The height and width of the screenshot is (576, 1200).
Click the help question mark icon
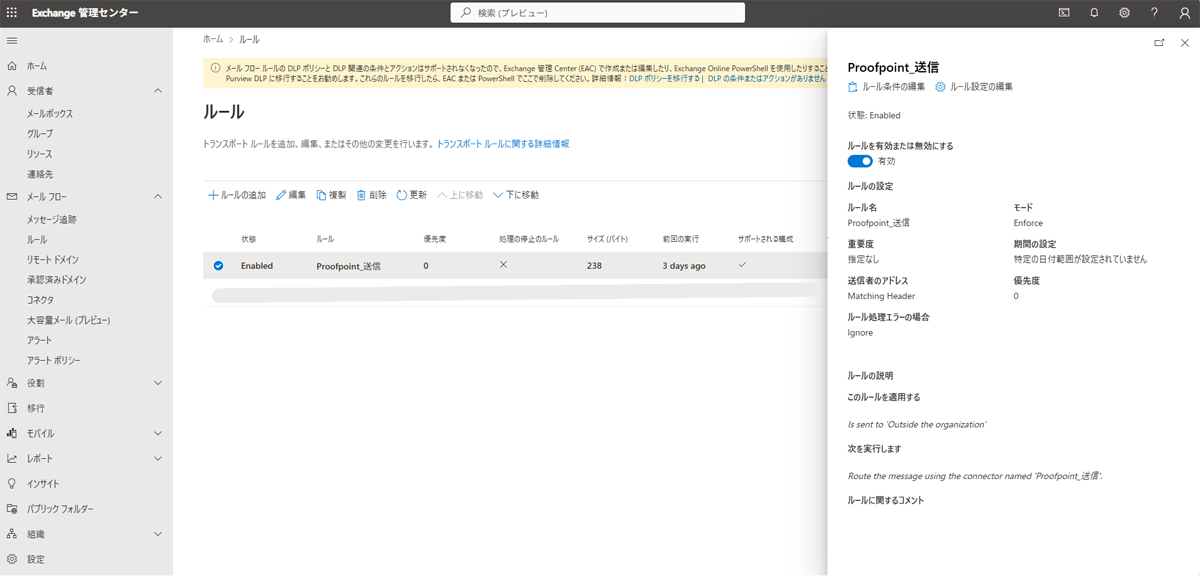(x=1154, y=13)
